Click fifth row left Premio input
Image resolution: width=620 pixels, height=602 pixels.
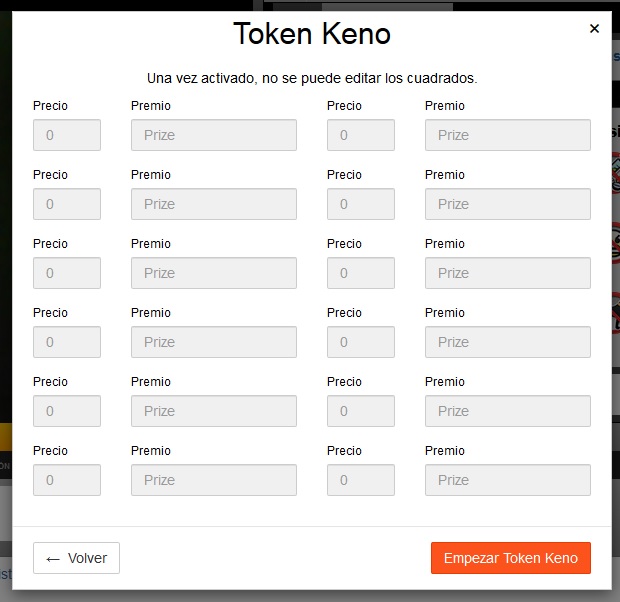click(x=213, y=411)
